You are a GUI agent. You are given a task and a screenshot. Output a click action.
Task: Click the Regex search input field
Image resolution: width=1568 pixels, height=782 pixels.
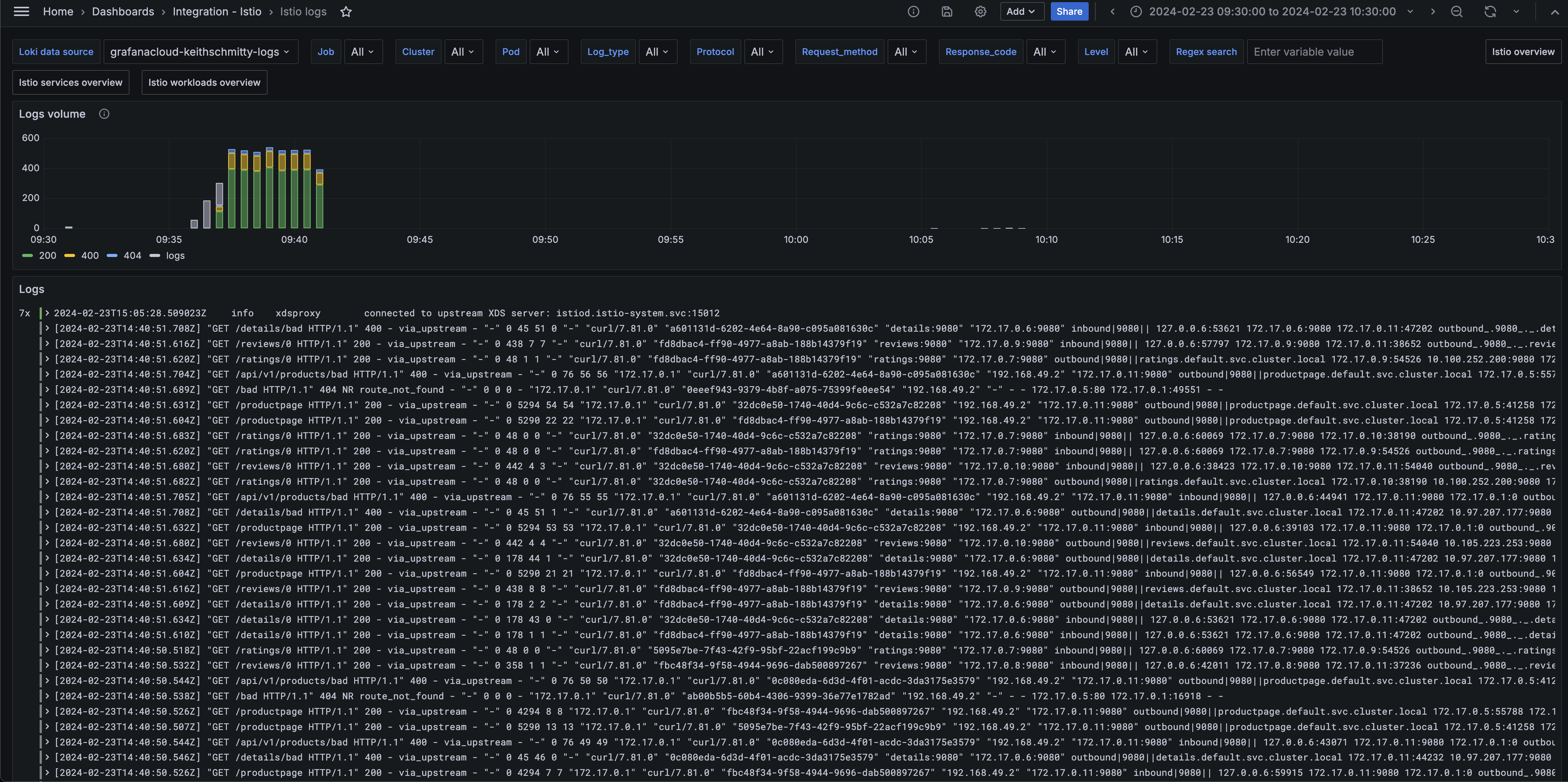[1314, 52]
